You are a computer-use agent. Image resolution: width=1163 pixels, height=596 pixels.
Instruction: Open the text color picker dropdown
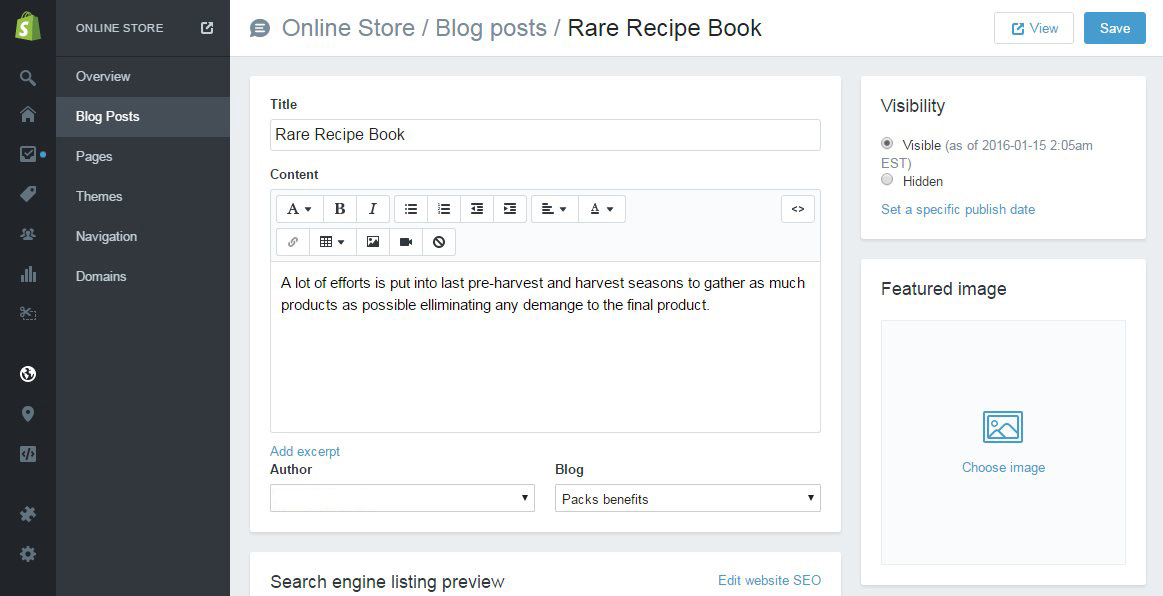point(602,209)
